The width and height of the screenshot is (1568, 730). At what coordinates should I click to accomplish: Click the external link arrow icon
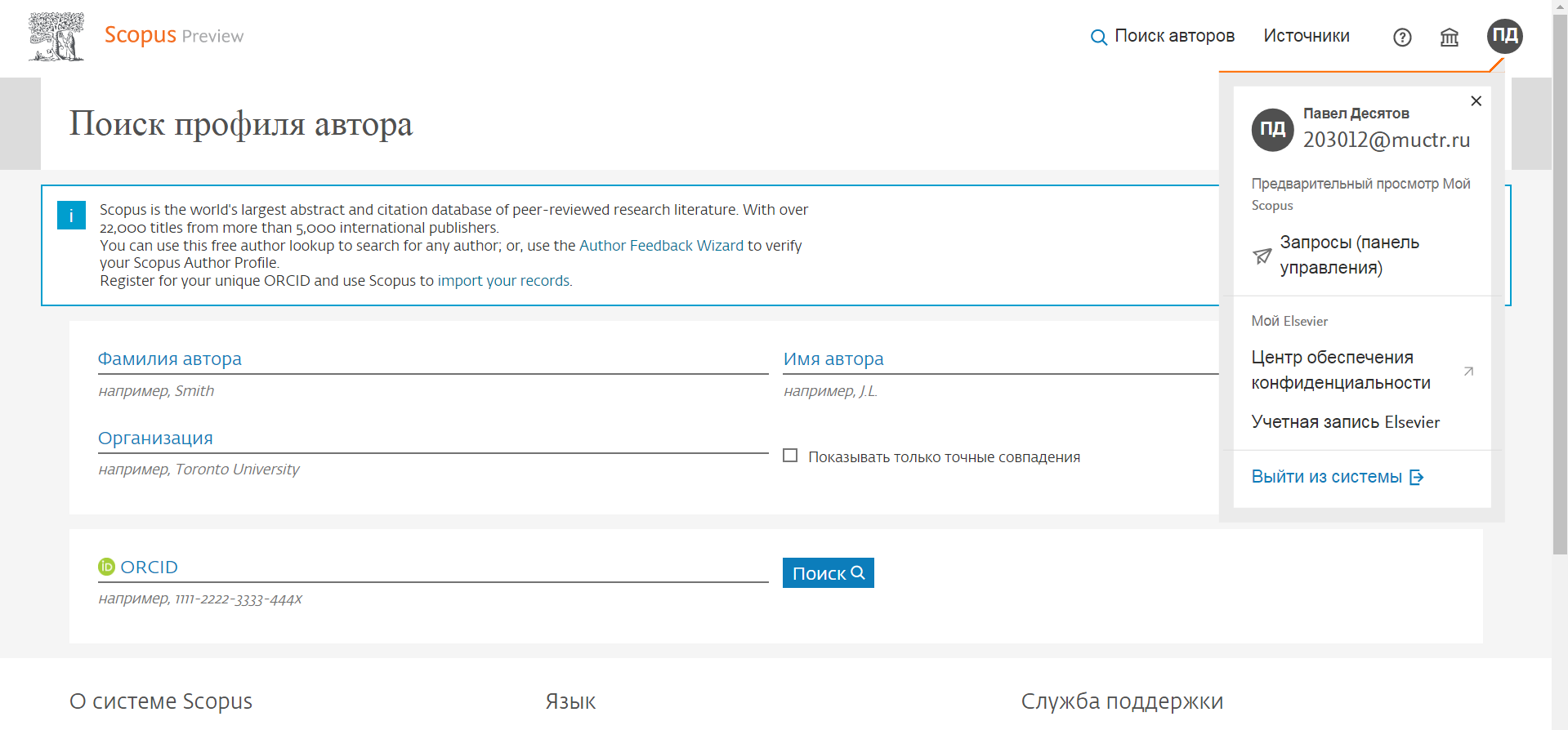pos(1468,372)
